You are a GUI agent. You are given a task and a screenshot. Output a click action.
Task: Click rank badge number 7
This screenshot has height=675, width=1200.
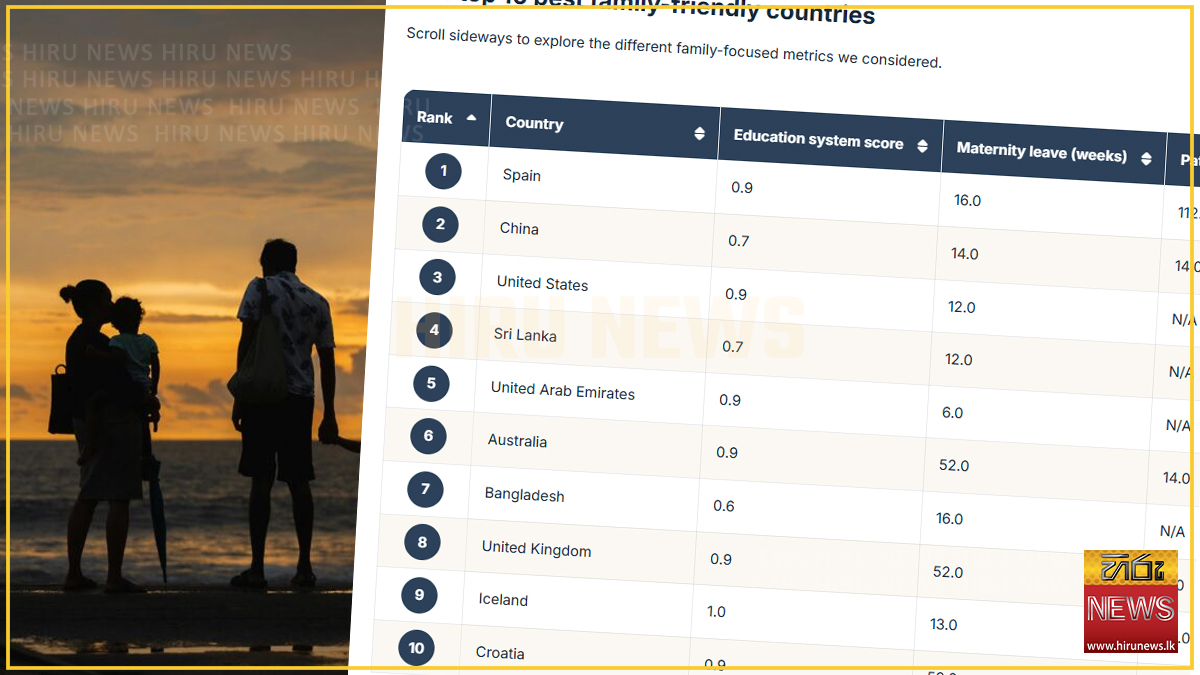425,489
